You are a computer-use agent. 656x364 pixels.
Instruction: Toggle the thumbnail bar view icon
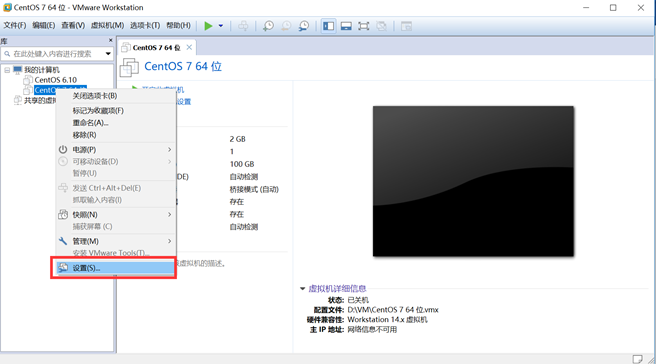tap(346, 26)
